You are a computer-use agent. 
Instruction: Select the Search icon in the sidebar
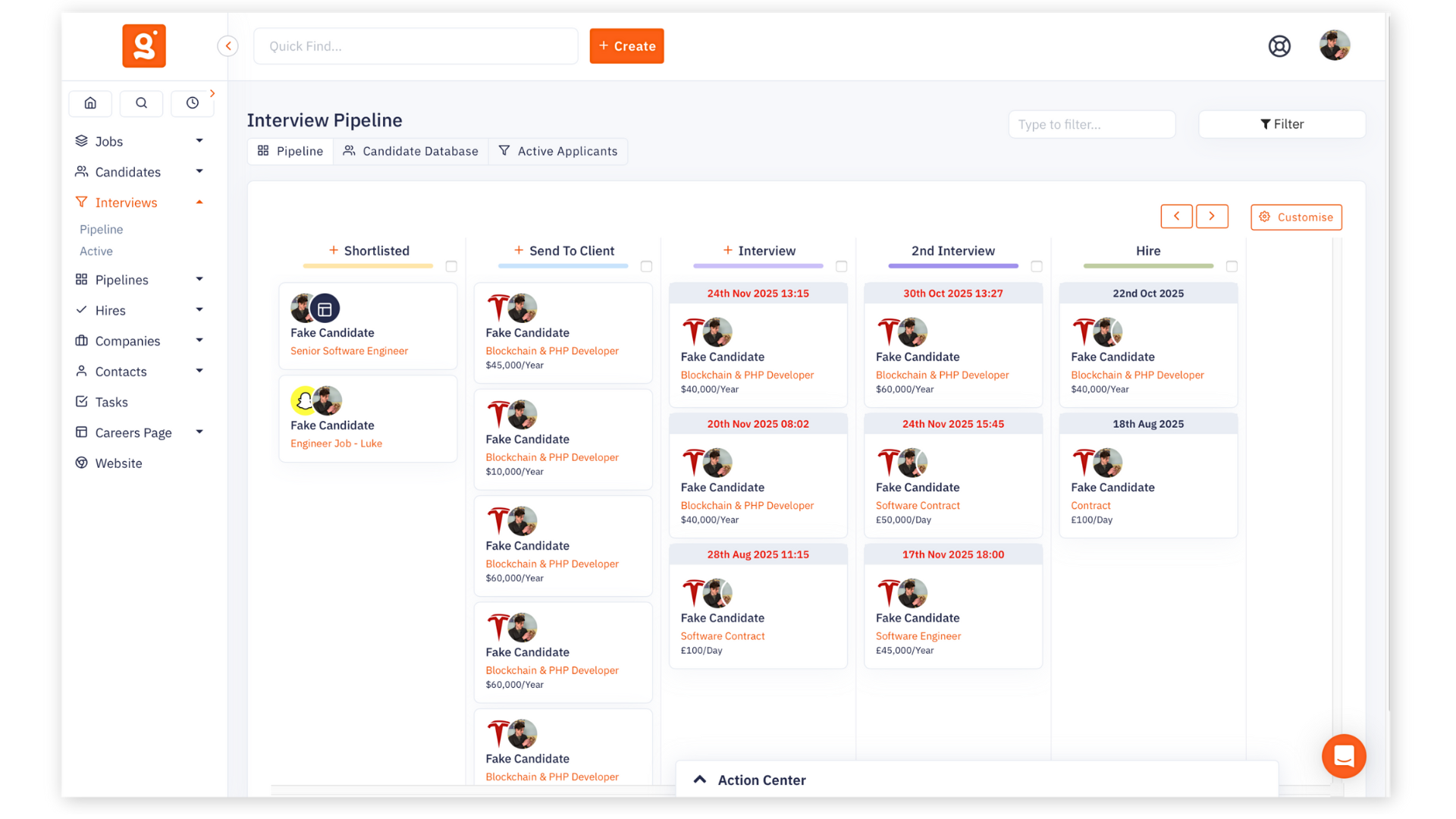pos(141,103)
